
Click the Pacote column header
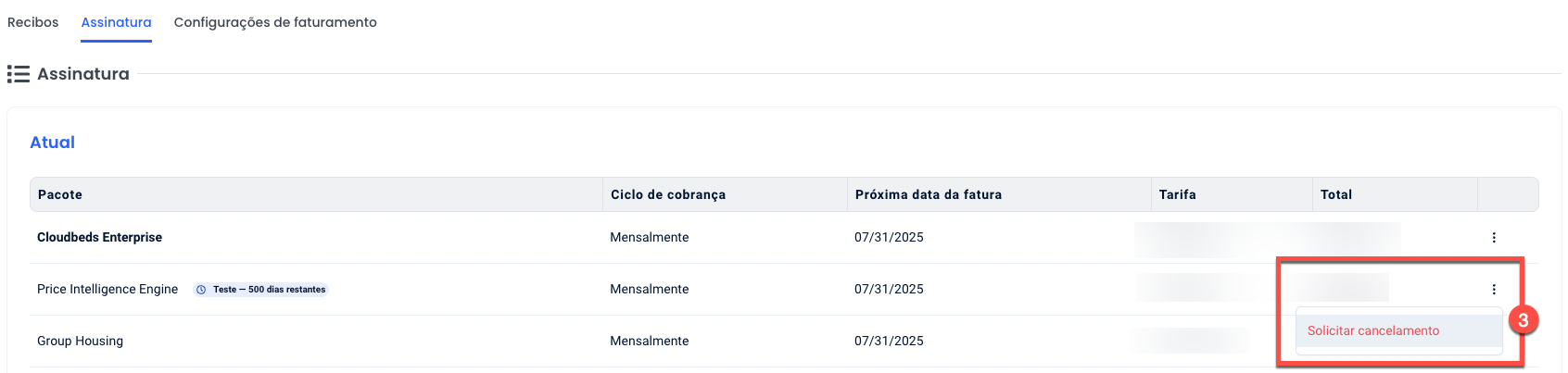pos(60,194)
